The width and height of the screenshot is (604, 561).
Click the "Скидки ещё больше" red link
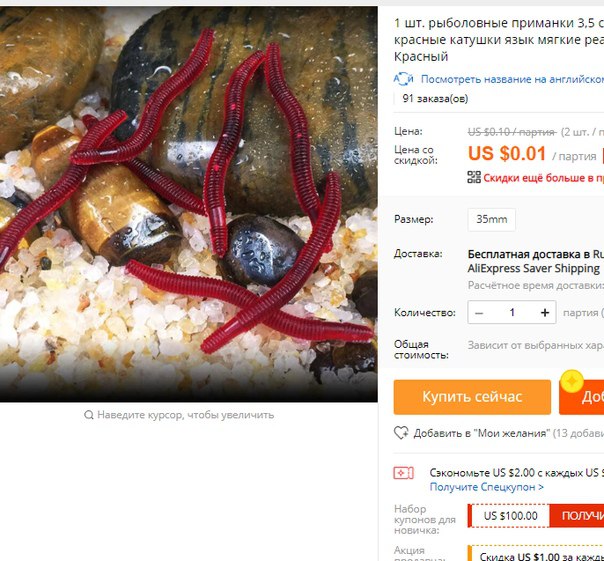(544, 178)
